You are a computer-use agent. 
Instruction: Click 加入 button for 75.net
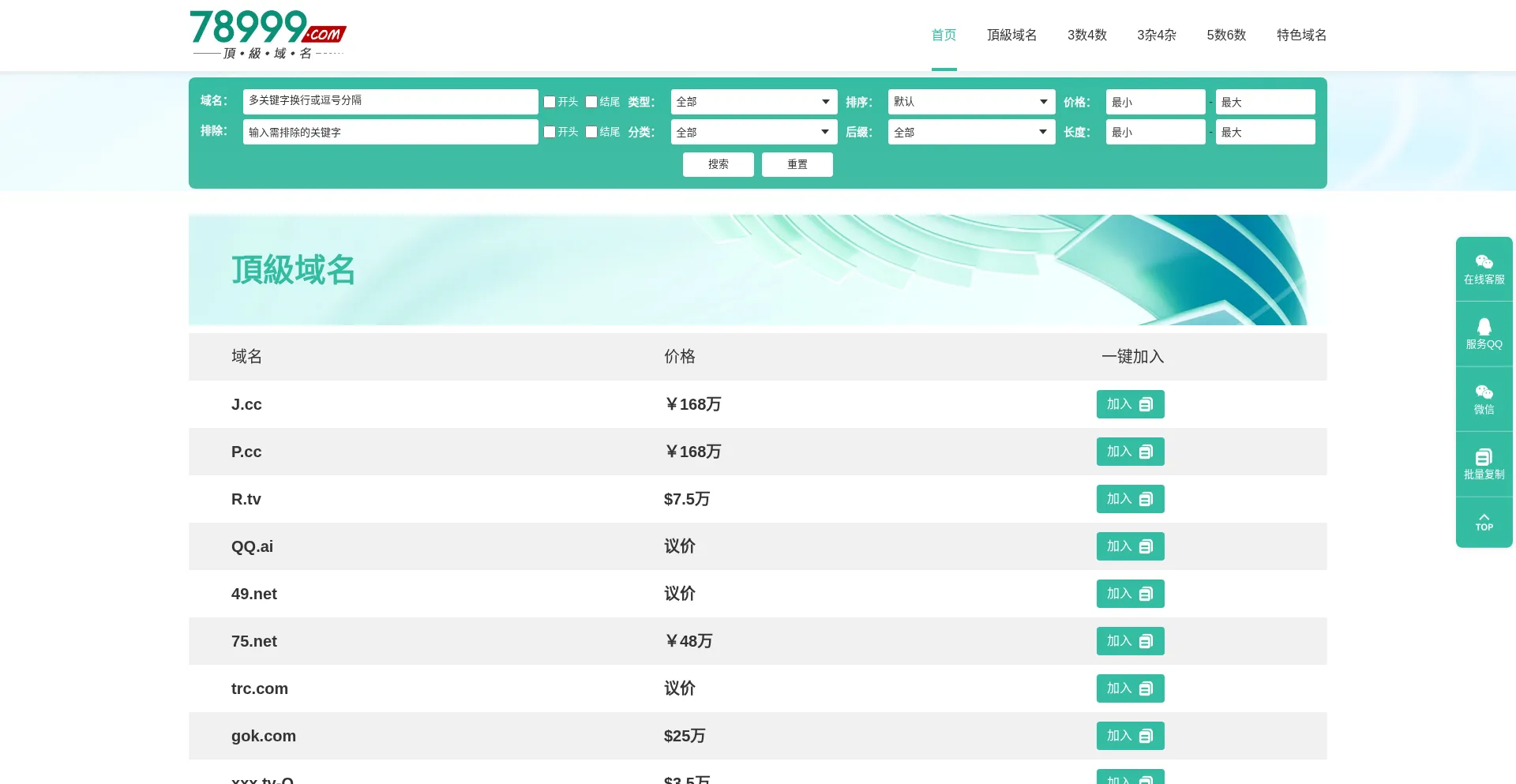(x=1130, y=641)
